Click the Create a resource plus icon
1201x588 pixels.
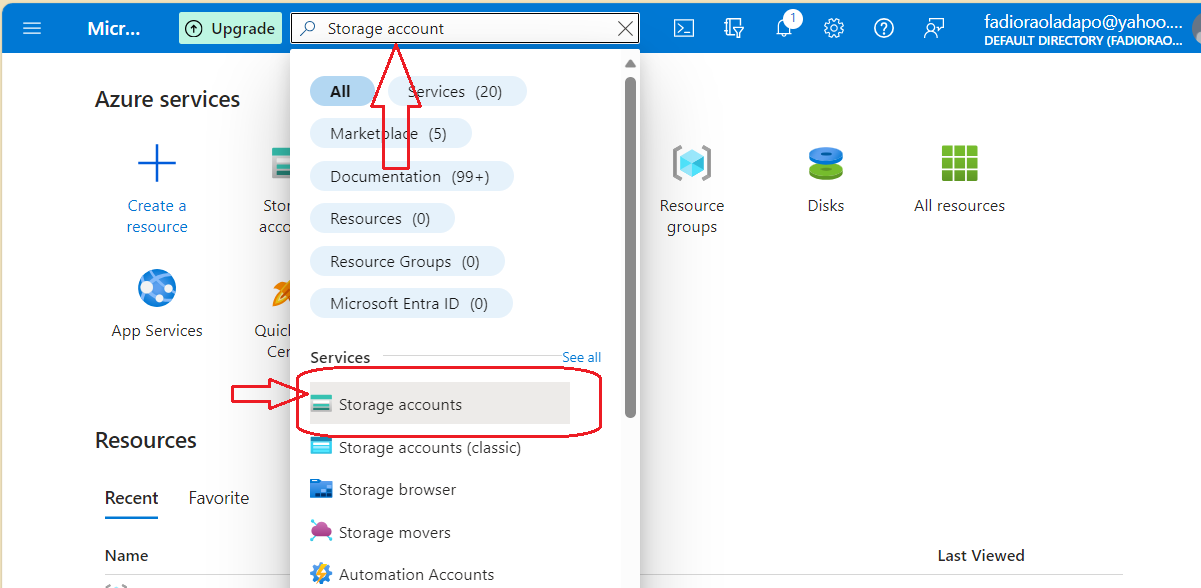[x=157, y=162]
